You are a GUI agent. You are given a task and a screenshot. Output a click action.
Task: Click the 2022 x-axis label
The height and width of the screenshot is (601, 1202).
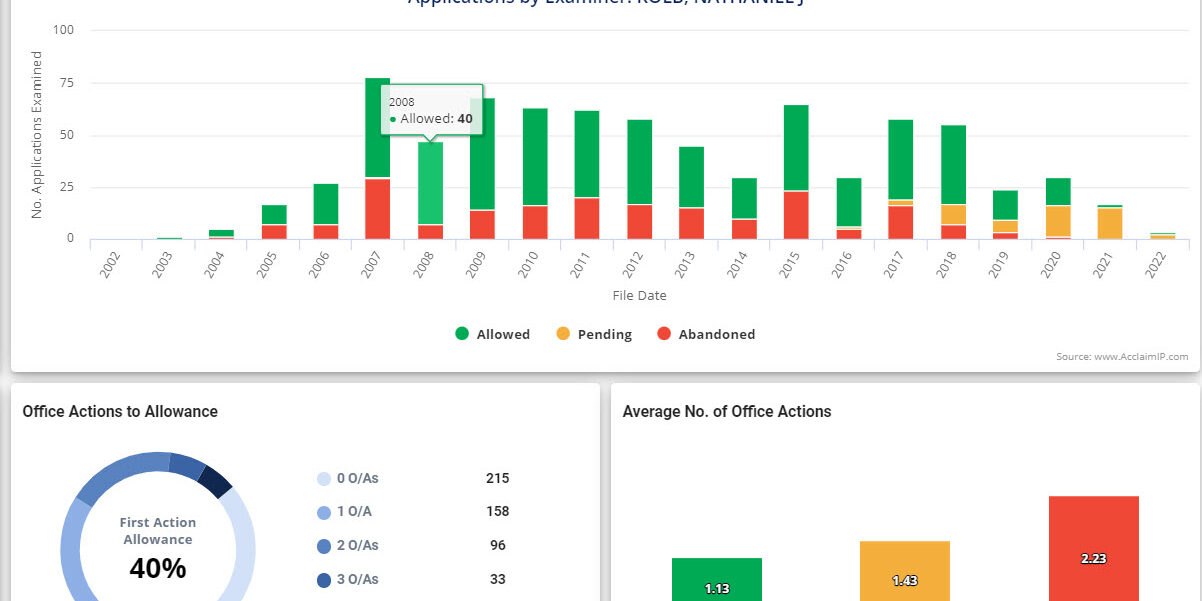[1157, 263]
